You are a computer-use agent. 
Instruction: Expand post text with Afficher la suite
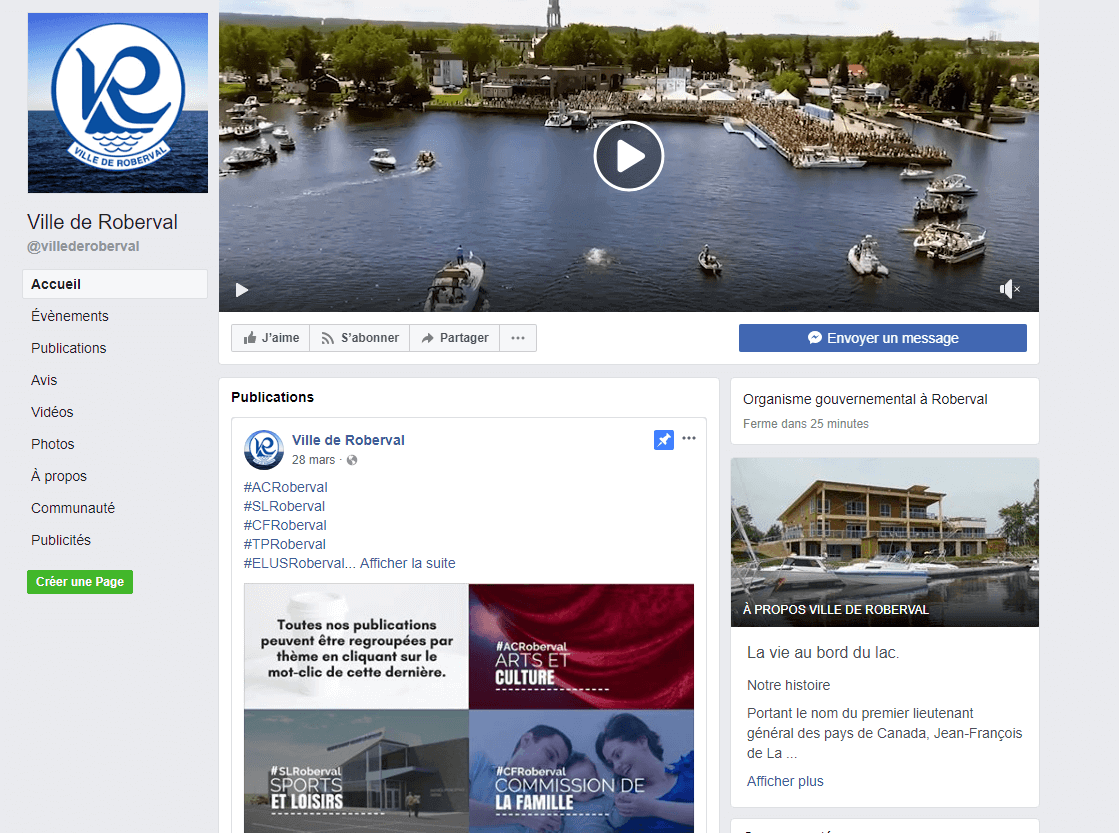[x=407, y=563]
